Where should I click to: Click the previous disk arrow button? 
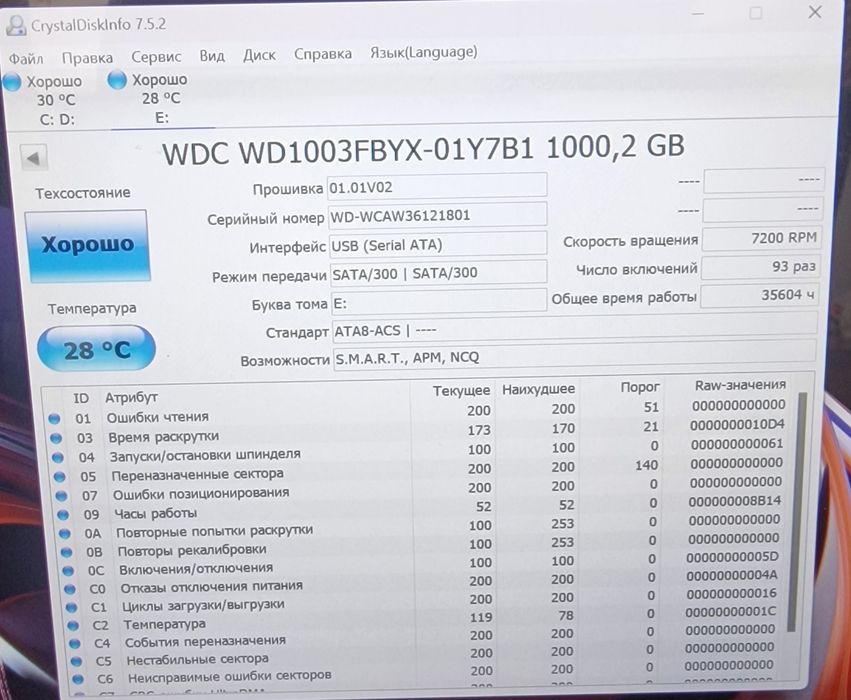34,159
